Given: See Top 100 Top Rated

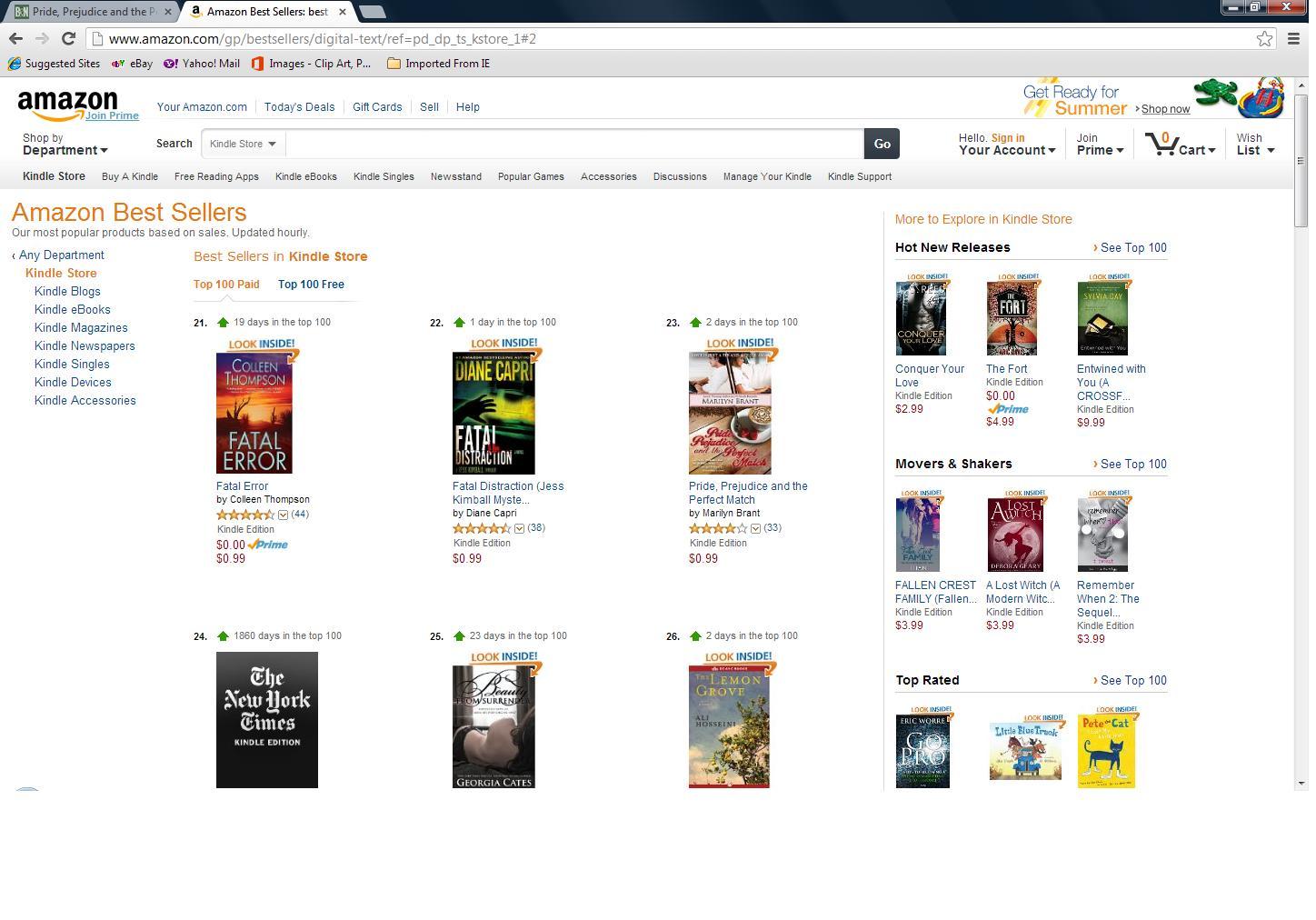Looking at the screenshot, I should click(x=1133, y=680).
